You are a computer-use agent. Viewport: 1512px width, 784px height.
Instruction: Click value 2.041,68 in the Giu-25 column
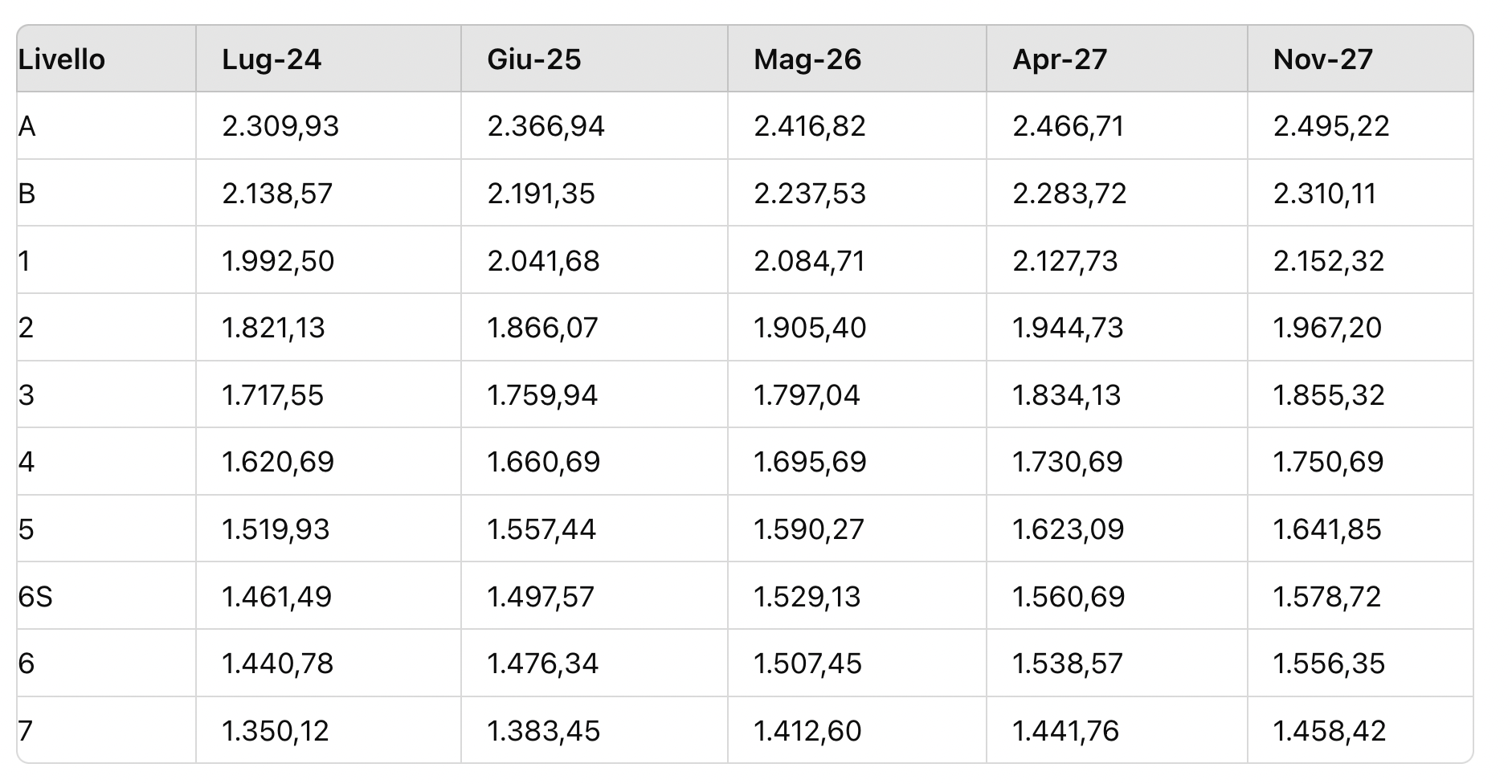(x=543, y=261)
